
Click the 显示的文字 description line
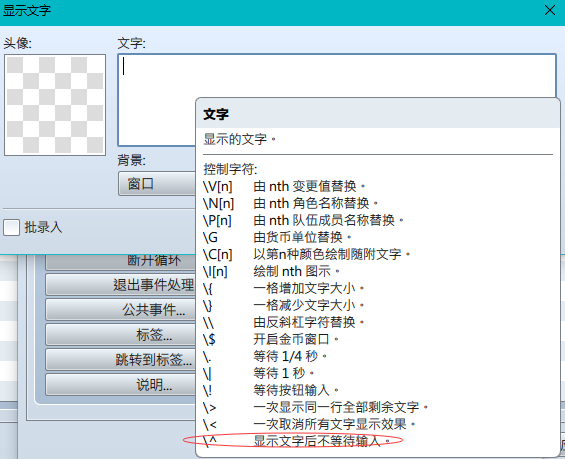(240, 139)
